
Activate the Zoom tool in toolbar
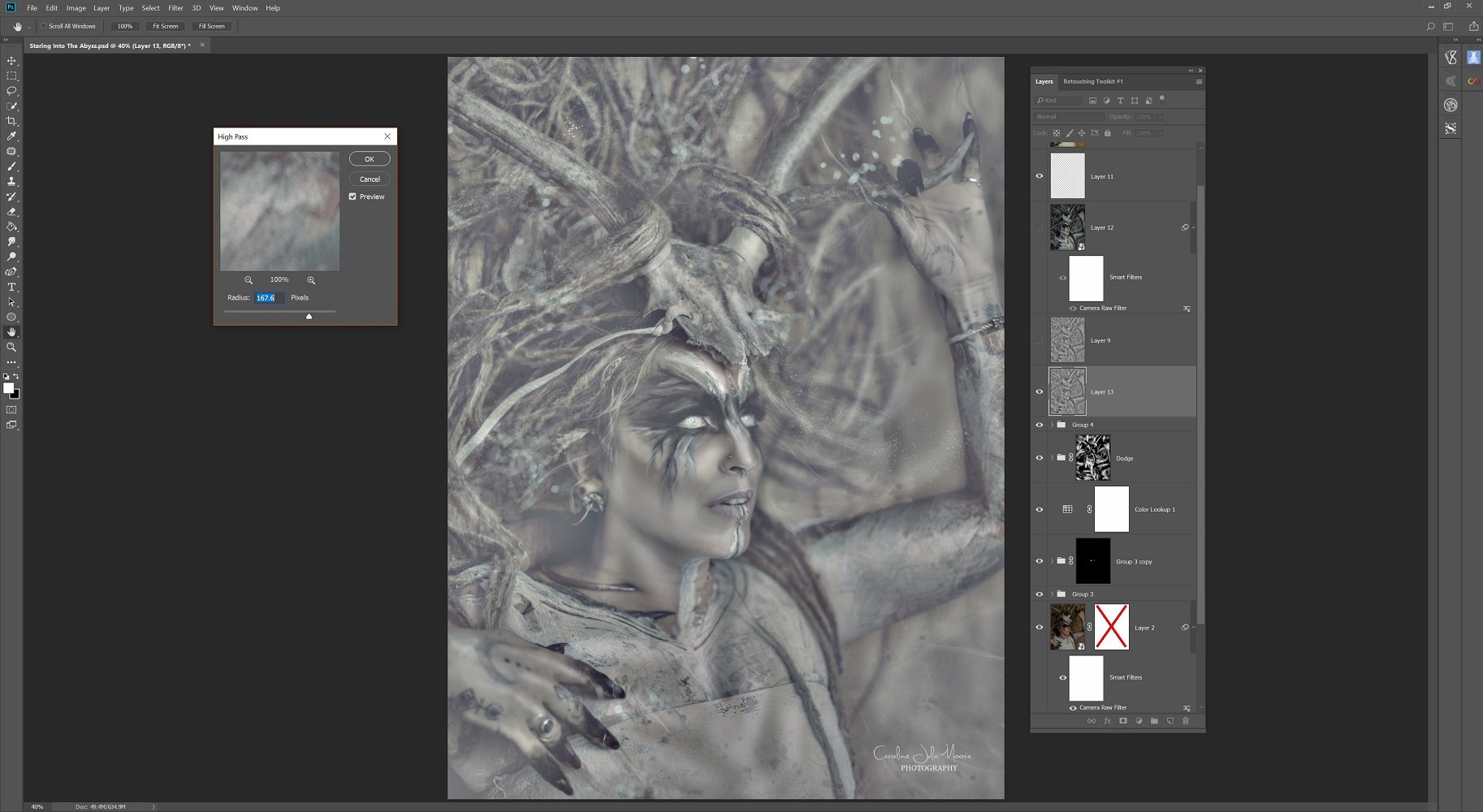(x=11, y=347)
